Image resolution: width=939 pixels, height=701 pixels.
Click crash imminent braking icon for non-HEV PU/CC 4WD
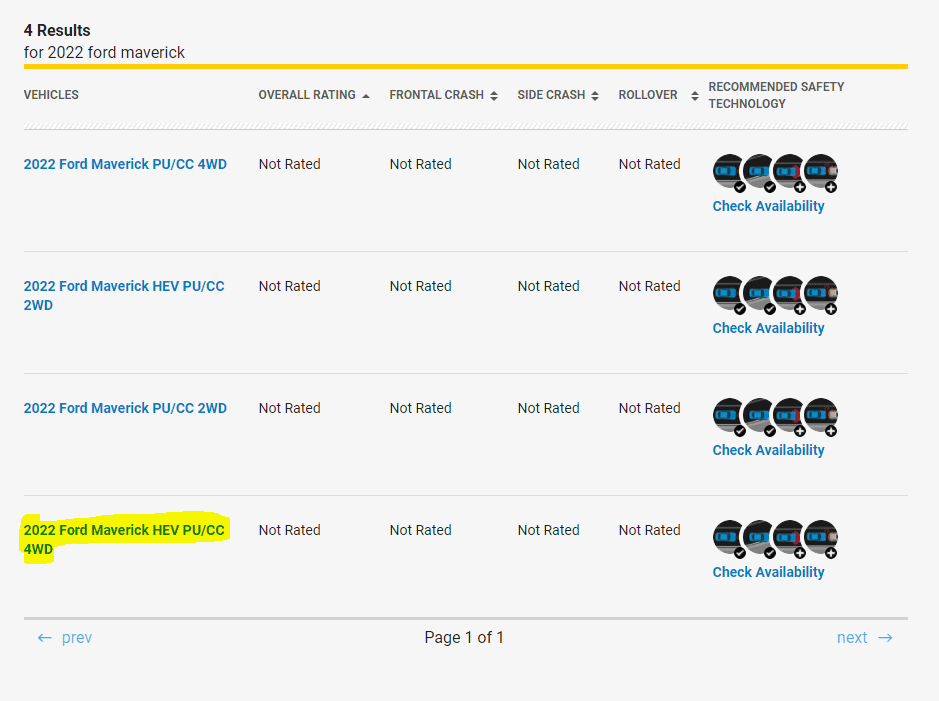[789, 172]
